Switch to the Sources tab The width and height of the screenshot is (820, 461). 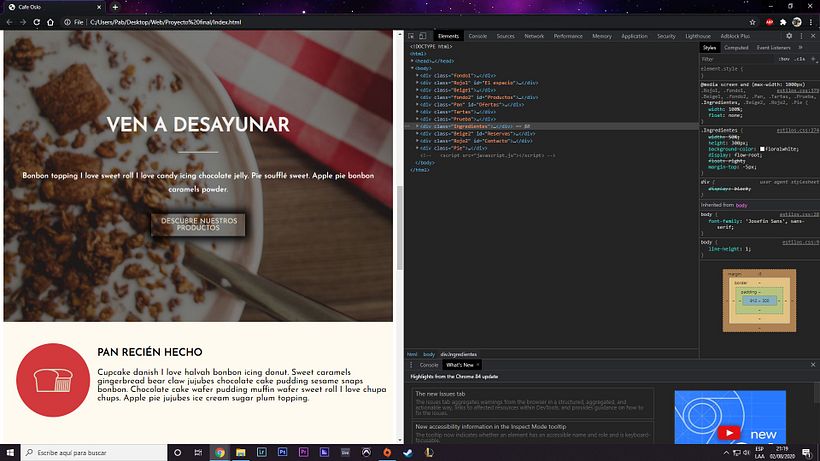(505, 36)
